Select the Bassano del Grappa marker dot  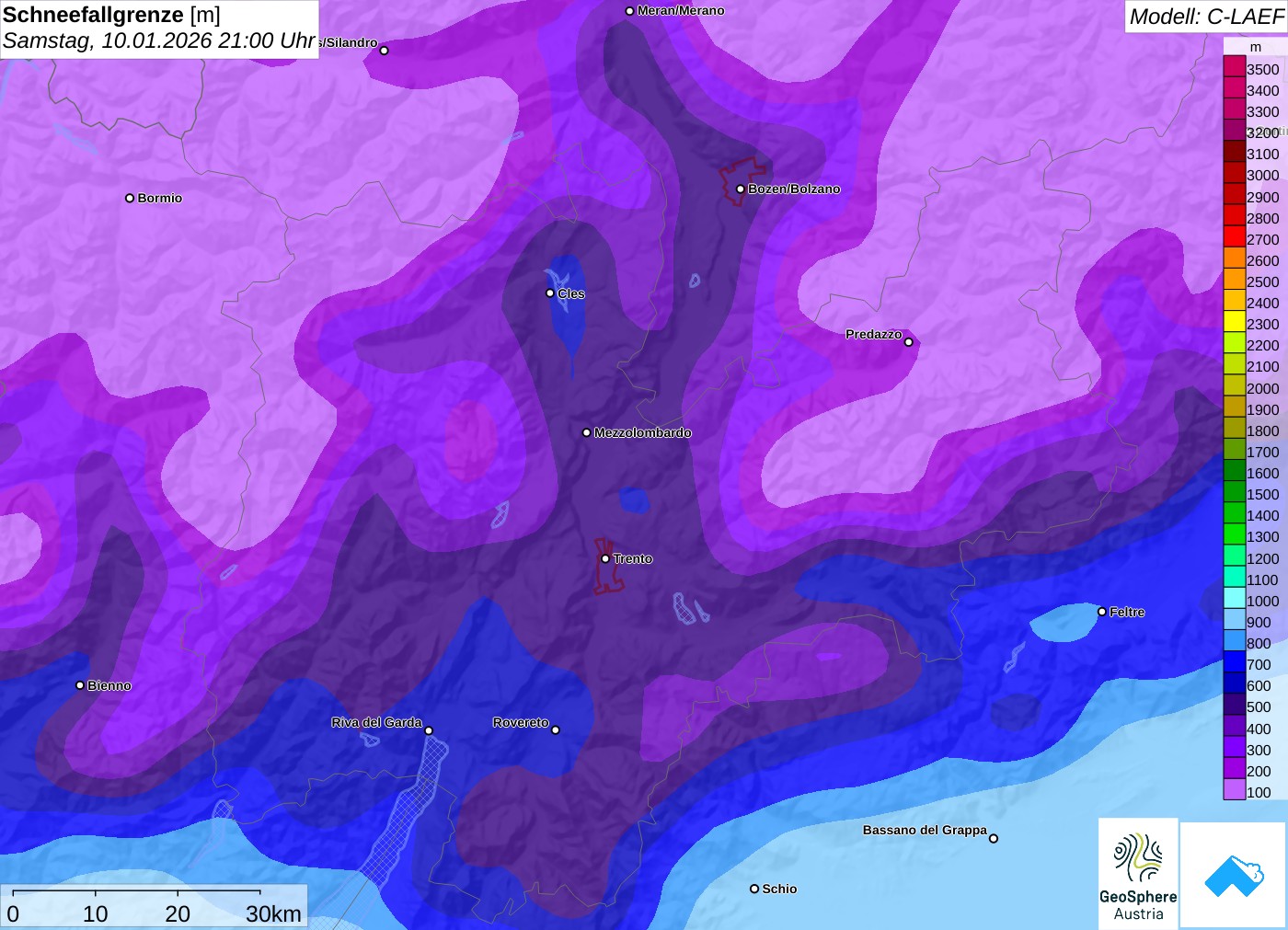pyautogui.click(x=994, y=838)
